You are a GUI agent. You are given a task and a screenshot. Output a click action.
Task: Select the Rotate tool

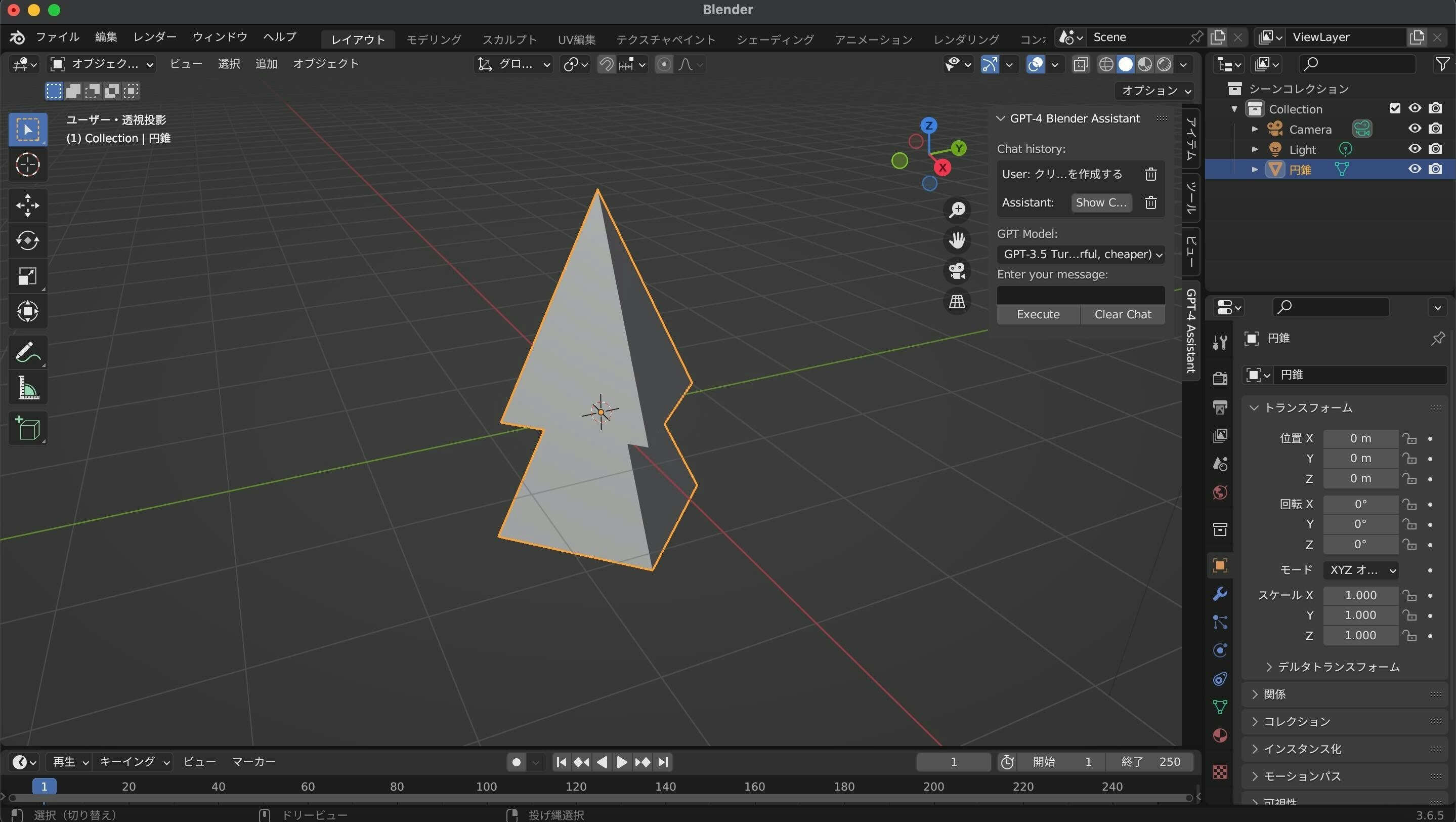pos(27,241)
